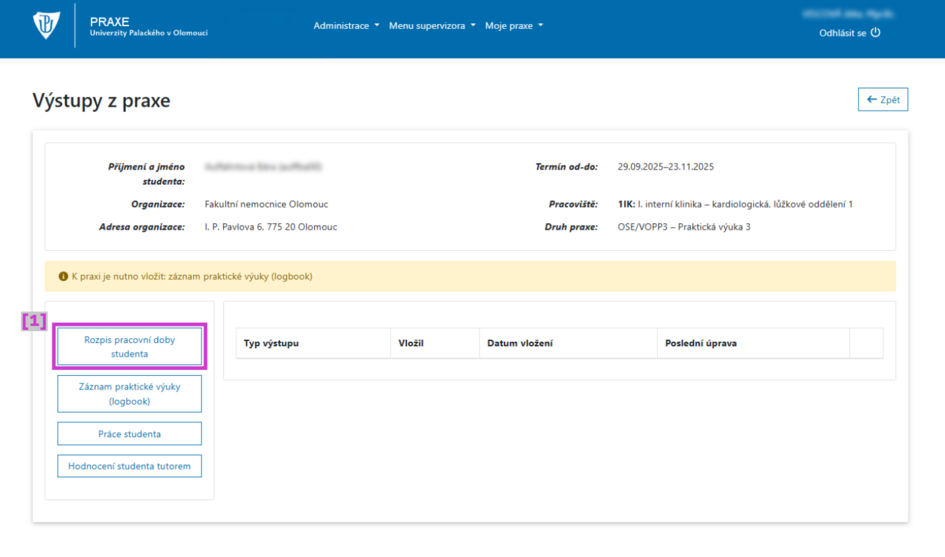
Task: Go back with the Zpět button
Action: 883,99
